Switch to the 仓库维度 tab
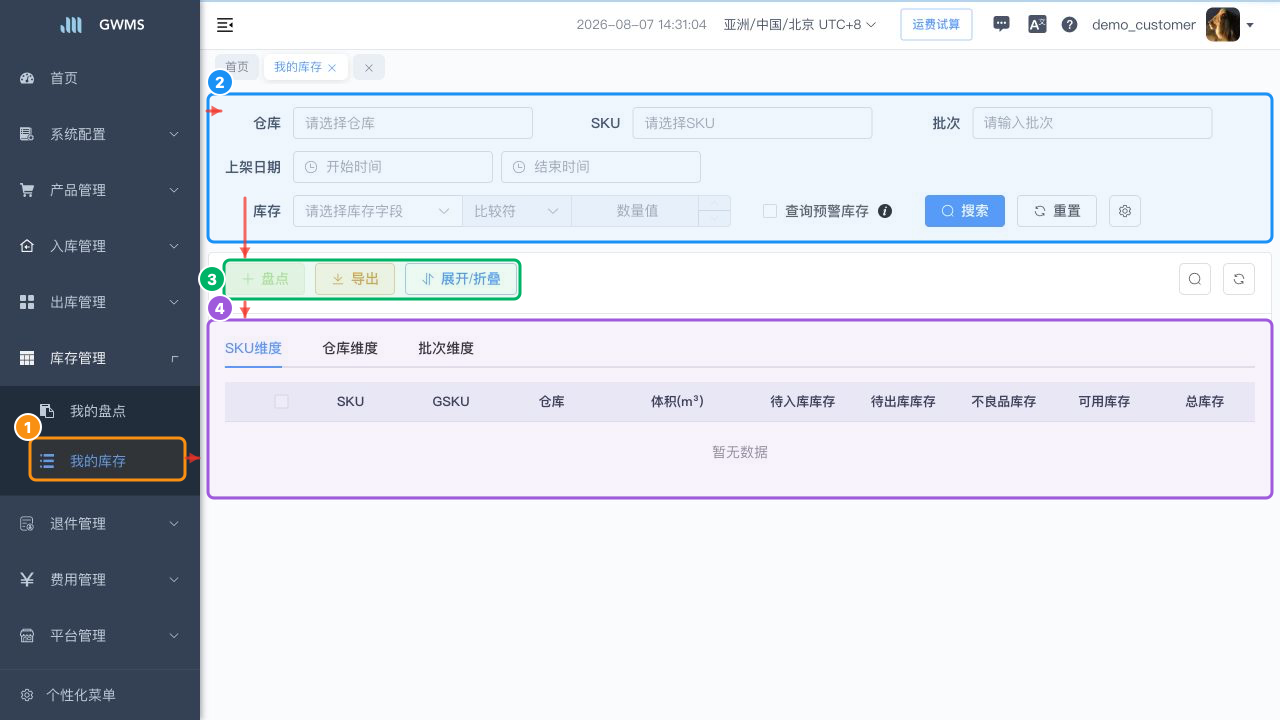Screen dimensions: 1280x720 [x=350, y=348]
